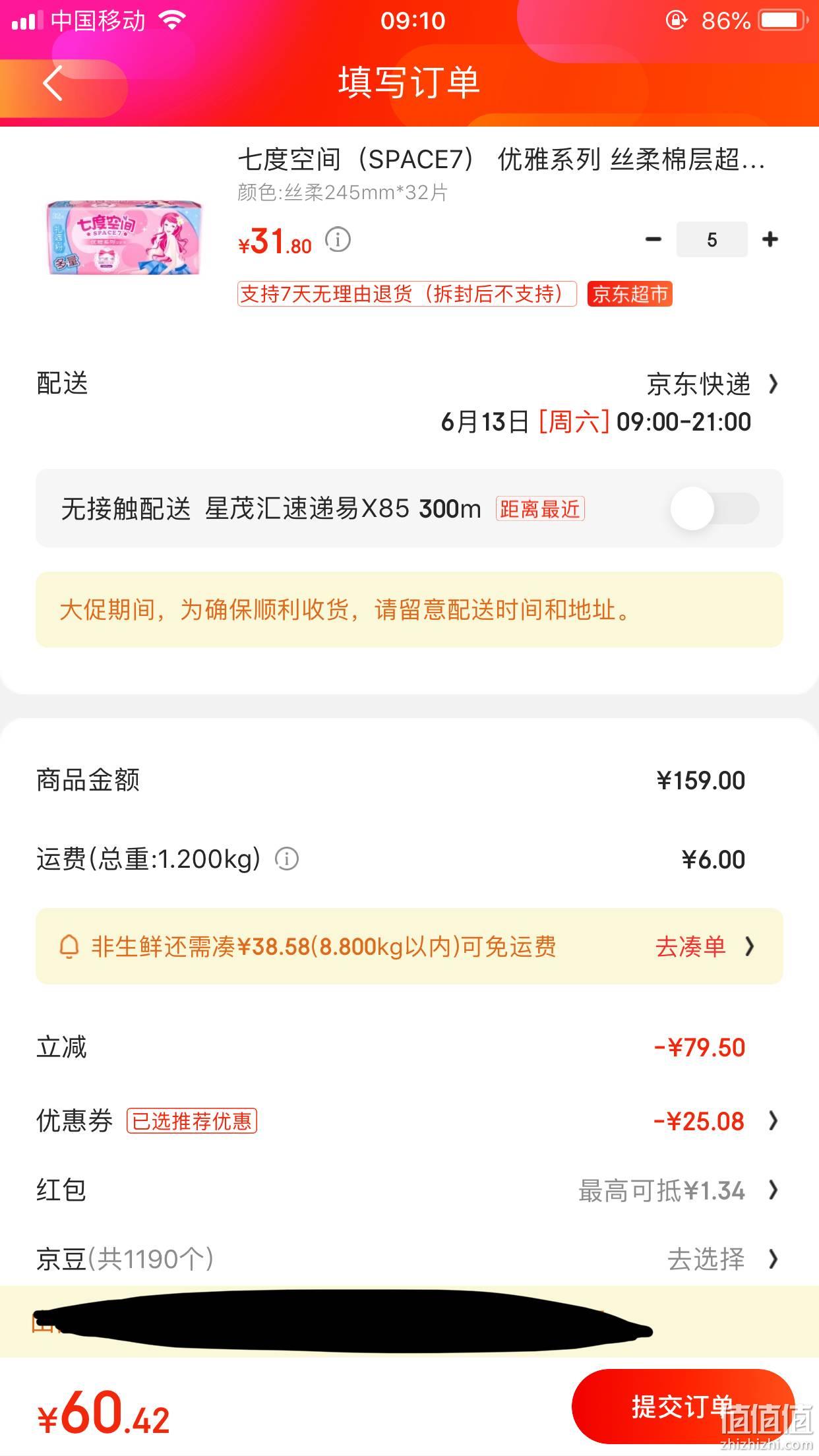Tap the 已选推荐优惠 tag
The width and height of the screenshot is (819, 1456).
pos(192,1121)
